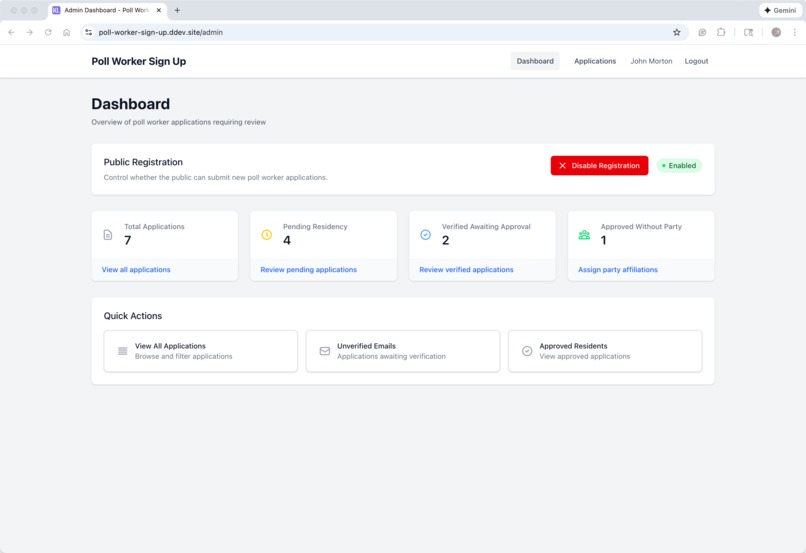This screenshot has height=553, width=806.
Task: Open the Unverified Emails quick action
Action: (403, 351)
